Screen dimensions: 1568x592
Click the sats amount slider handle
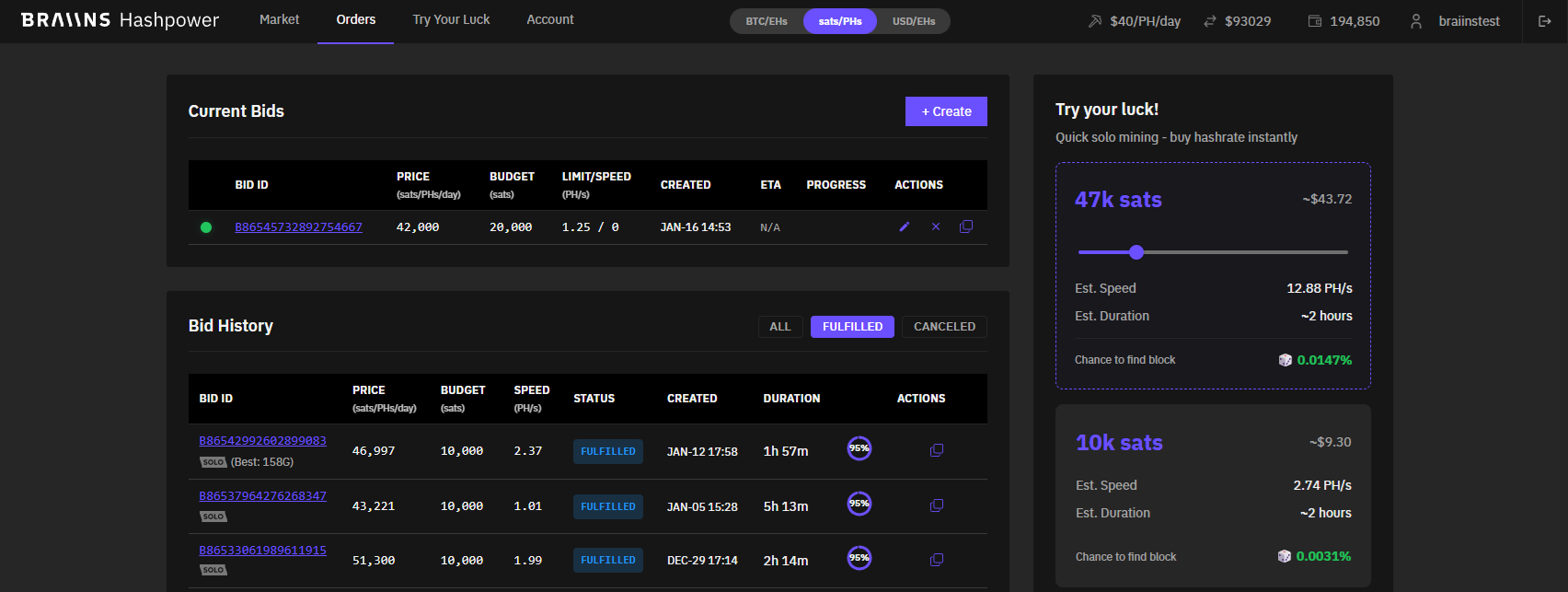click(x=1136, y=252)
